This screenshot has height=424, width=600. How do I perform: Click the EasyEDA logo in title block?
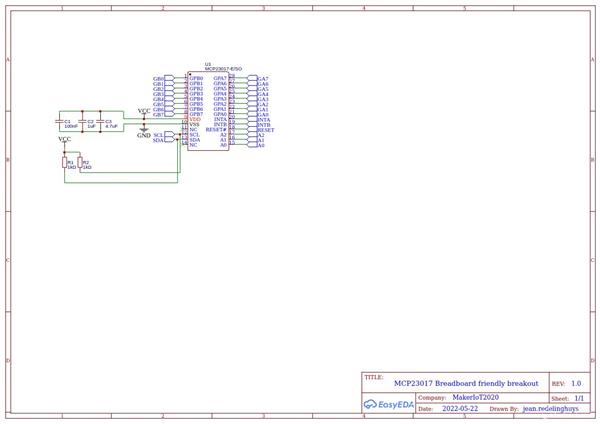click(388, 404)
